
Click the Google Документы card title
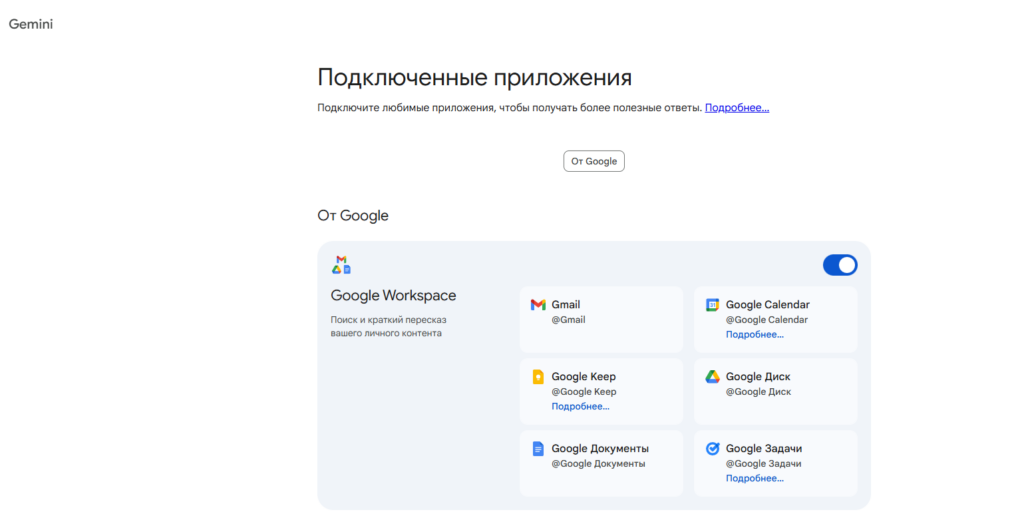coord(600,448)
